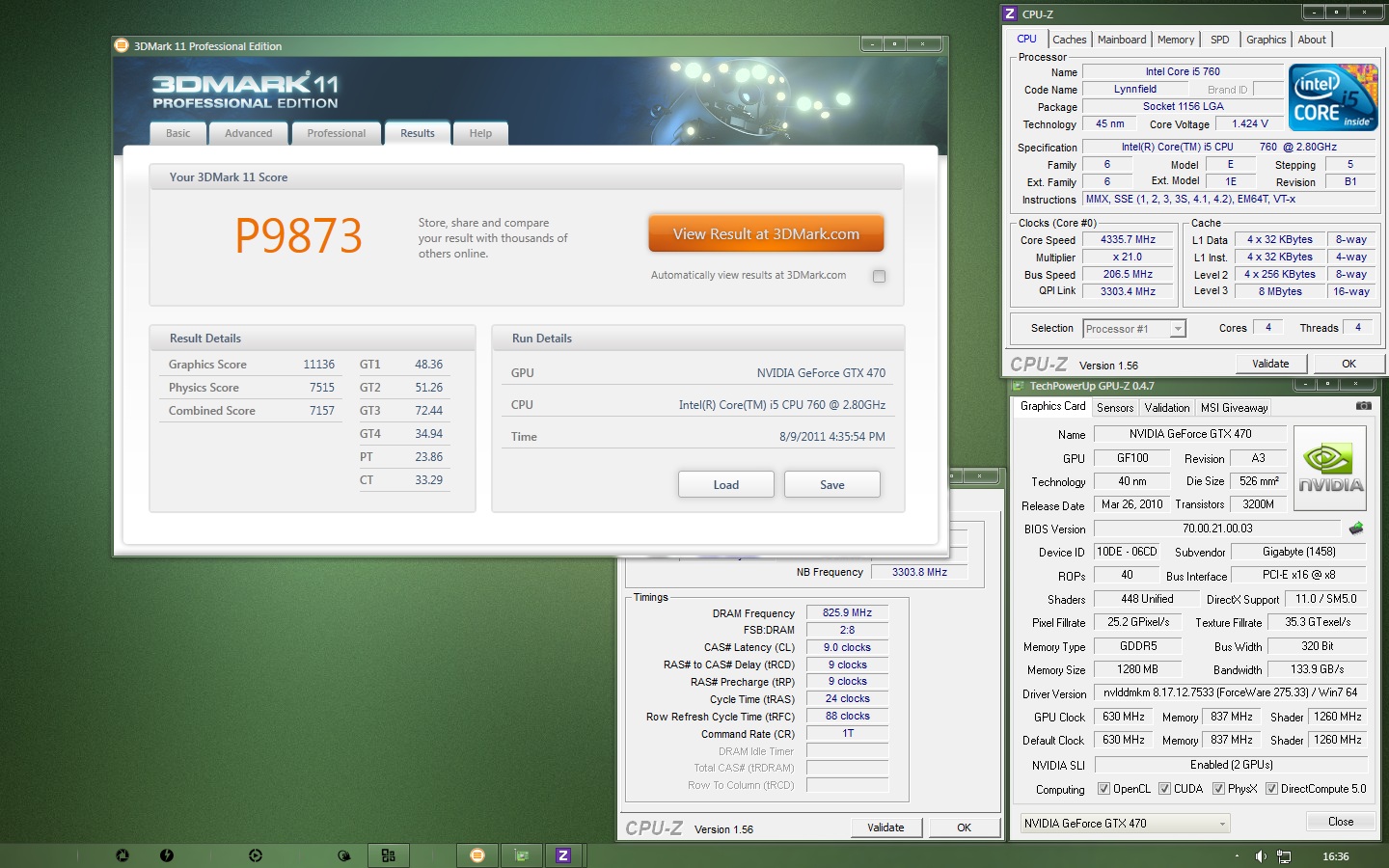Open the network tray icon
Image resolution: width=1389 pixels, height=868 pixels.
tap(1284, 856)
